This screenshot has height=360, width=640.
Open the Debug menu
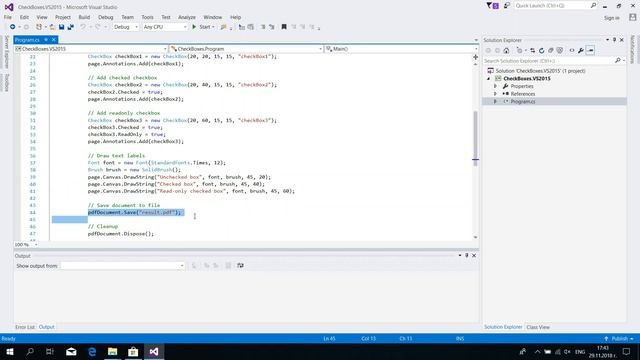coord(105,17)
